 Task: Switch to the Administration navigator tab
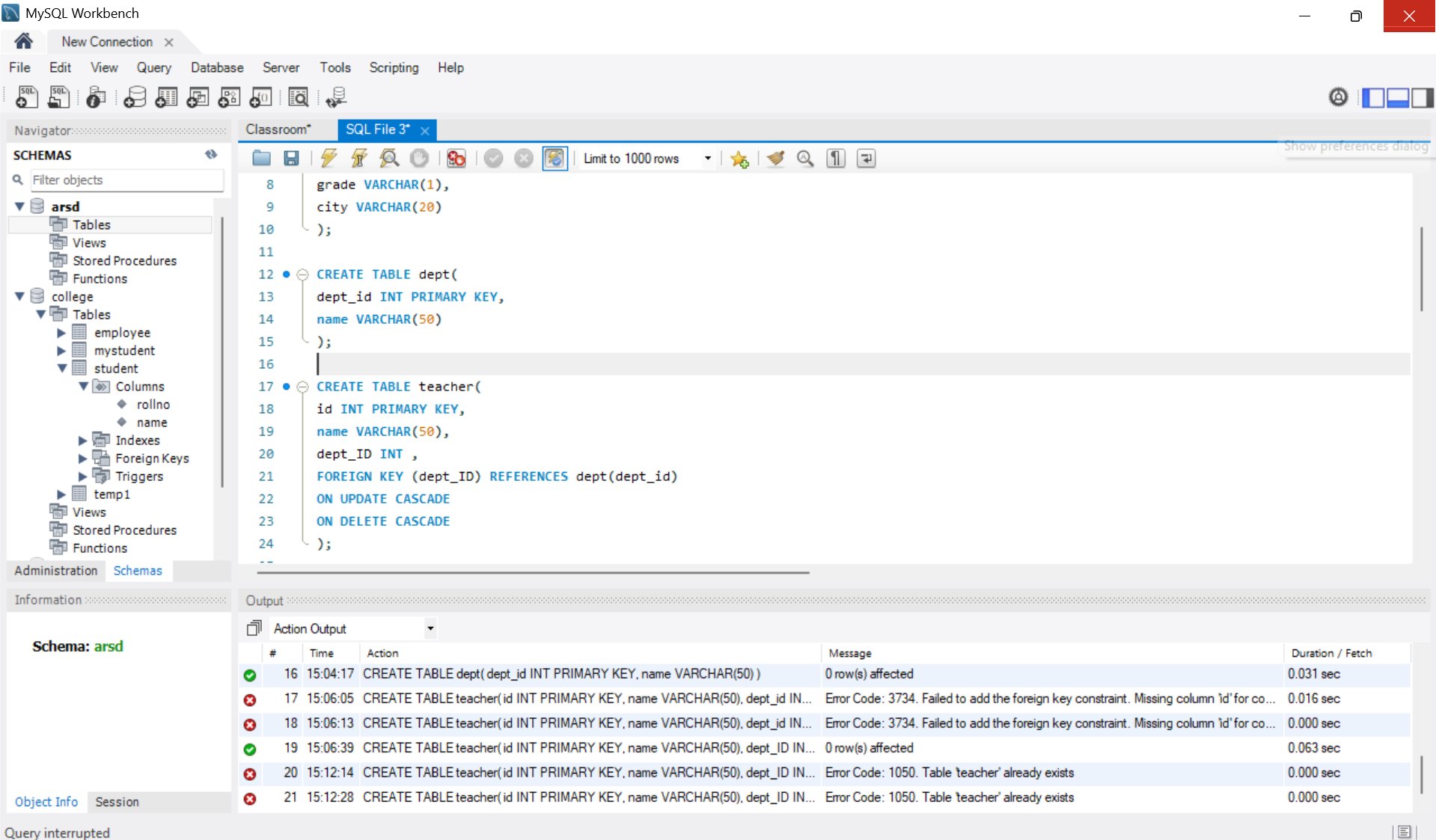[56, 570]
